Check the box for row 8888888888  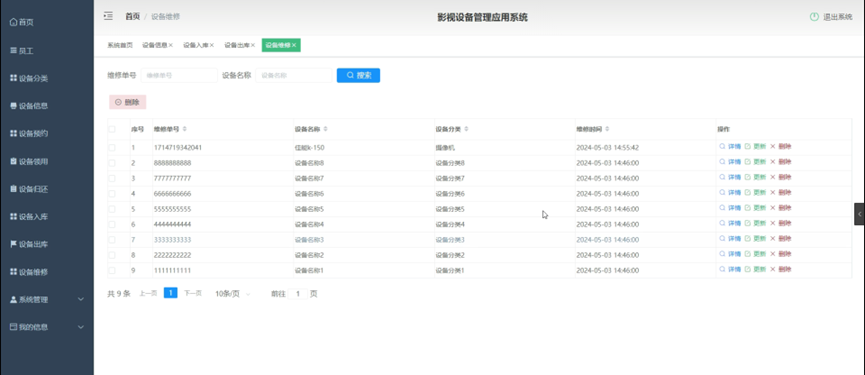click(x=112, y=163)
